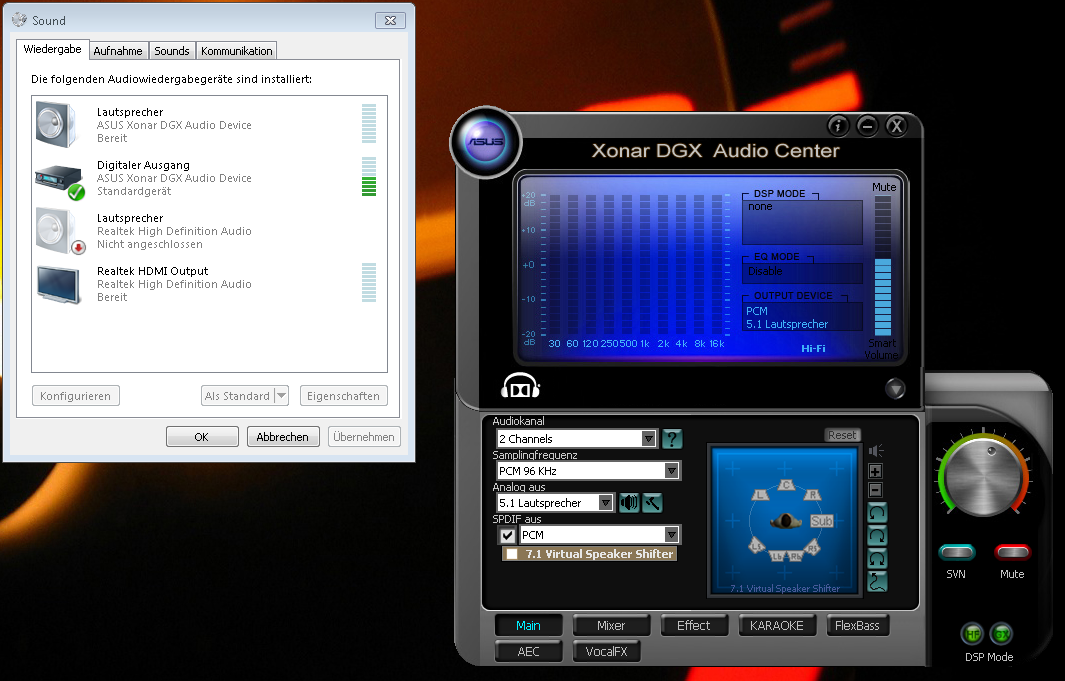Click the Smart Volume level meter
The width and height of the screenshot is (1065, 681).
point(882,266)
